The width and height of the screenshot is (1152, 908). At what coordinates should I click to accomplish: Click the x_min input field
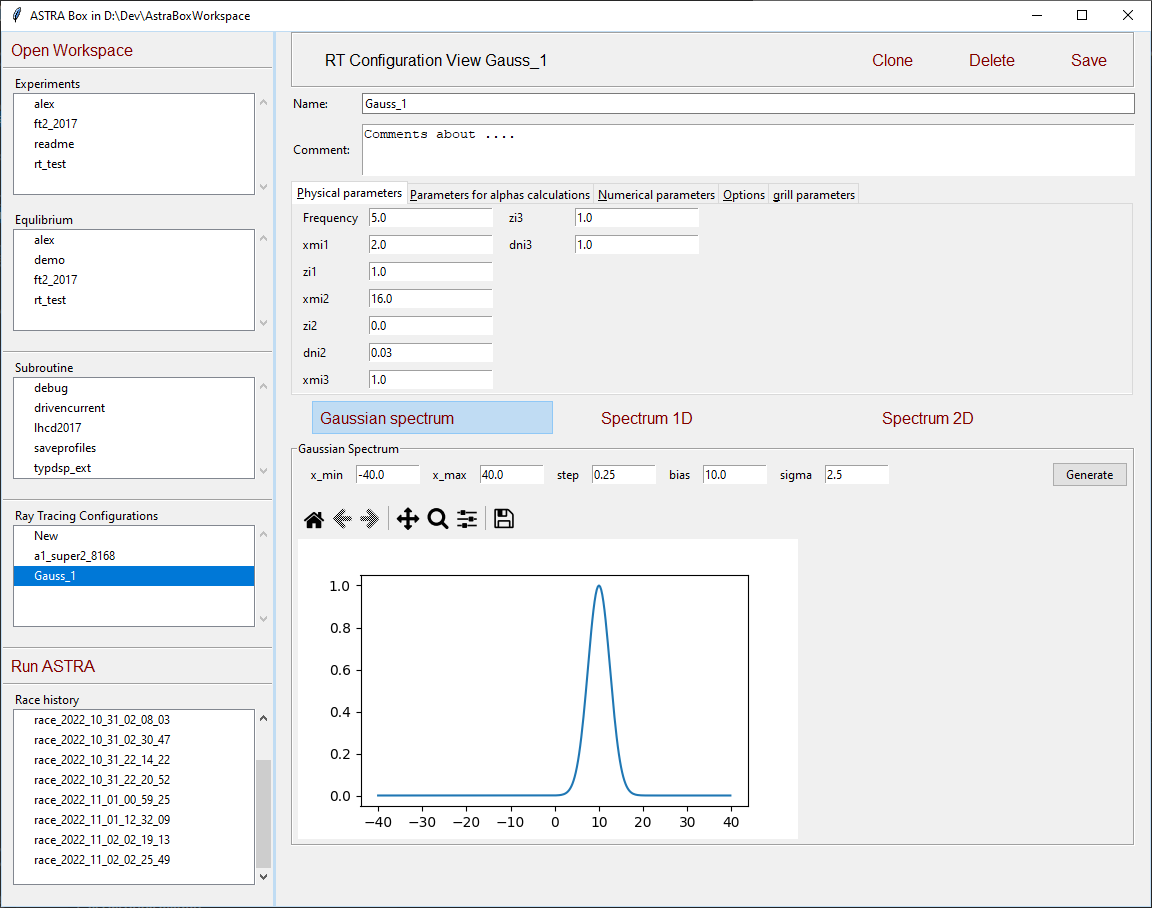click(x=388, y=475)
